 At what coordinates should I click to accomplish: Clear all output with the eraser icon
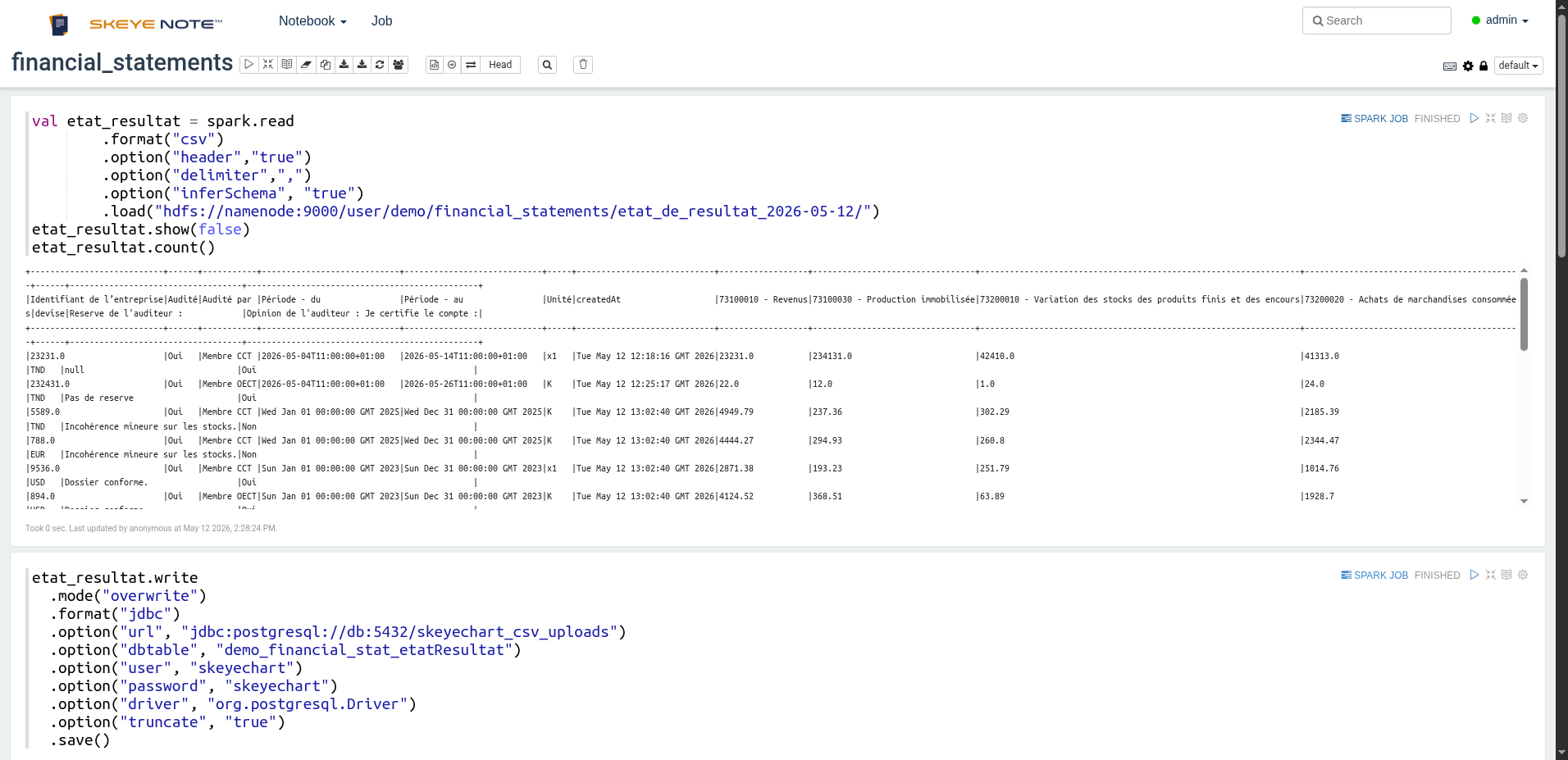tap(306, 65)
